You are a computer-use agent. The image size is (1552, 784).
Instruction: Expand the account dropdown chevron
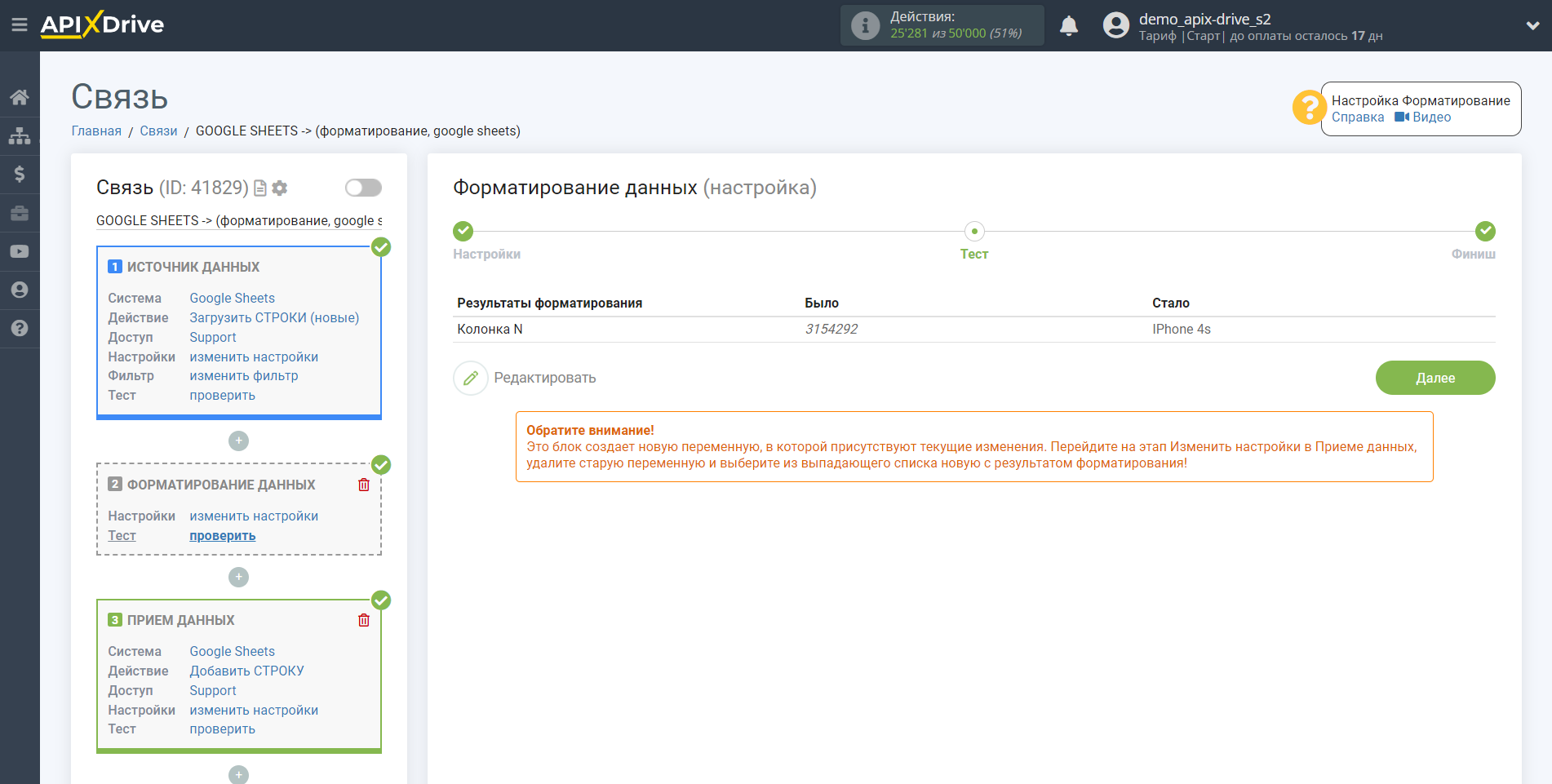[x=1532, y=25]
